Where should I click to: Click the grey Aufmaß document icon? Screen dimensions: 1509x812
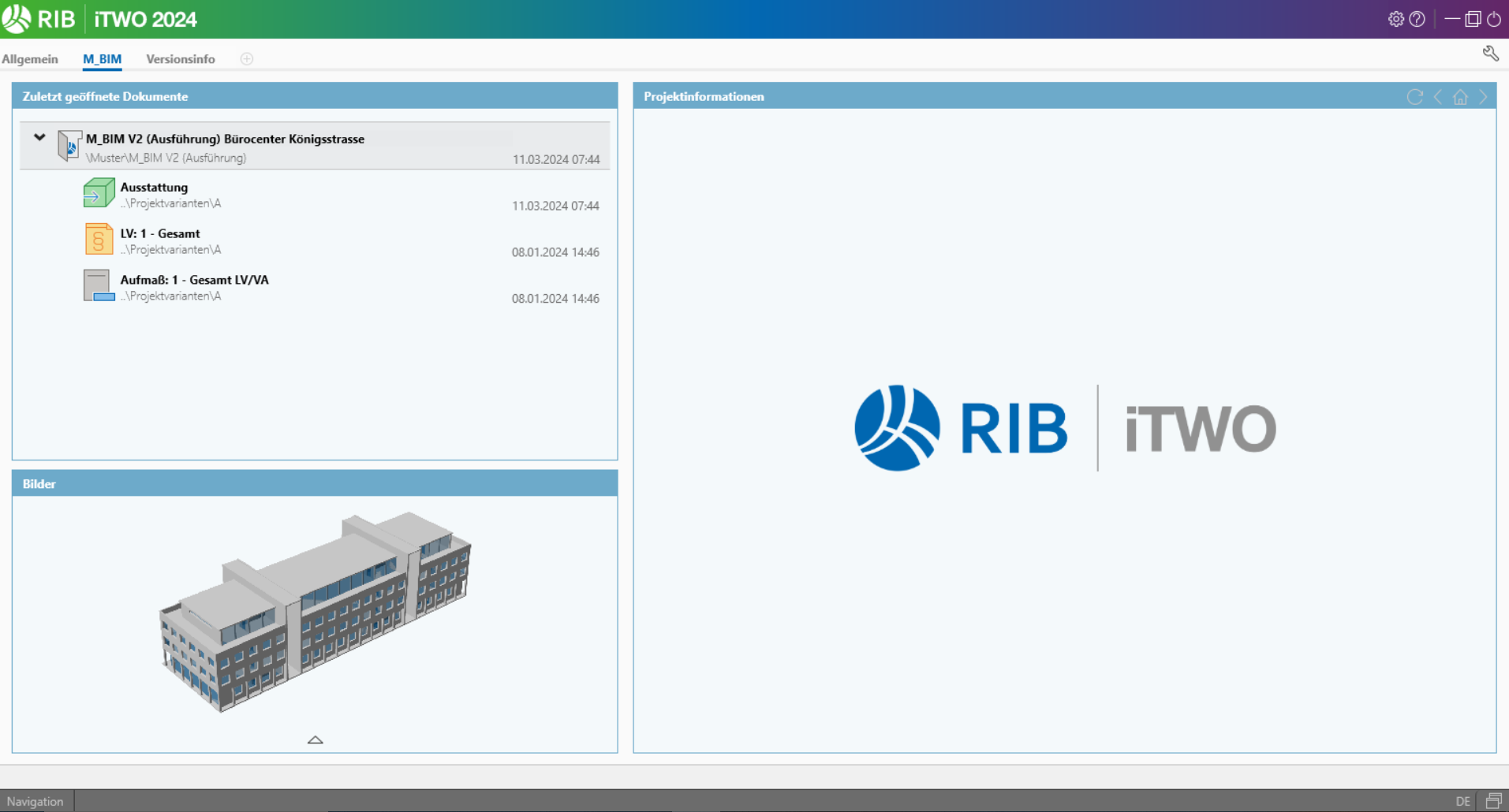99,285
